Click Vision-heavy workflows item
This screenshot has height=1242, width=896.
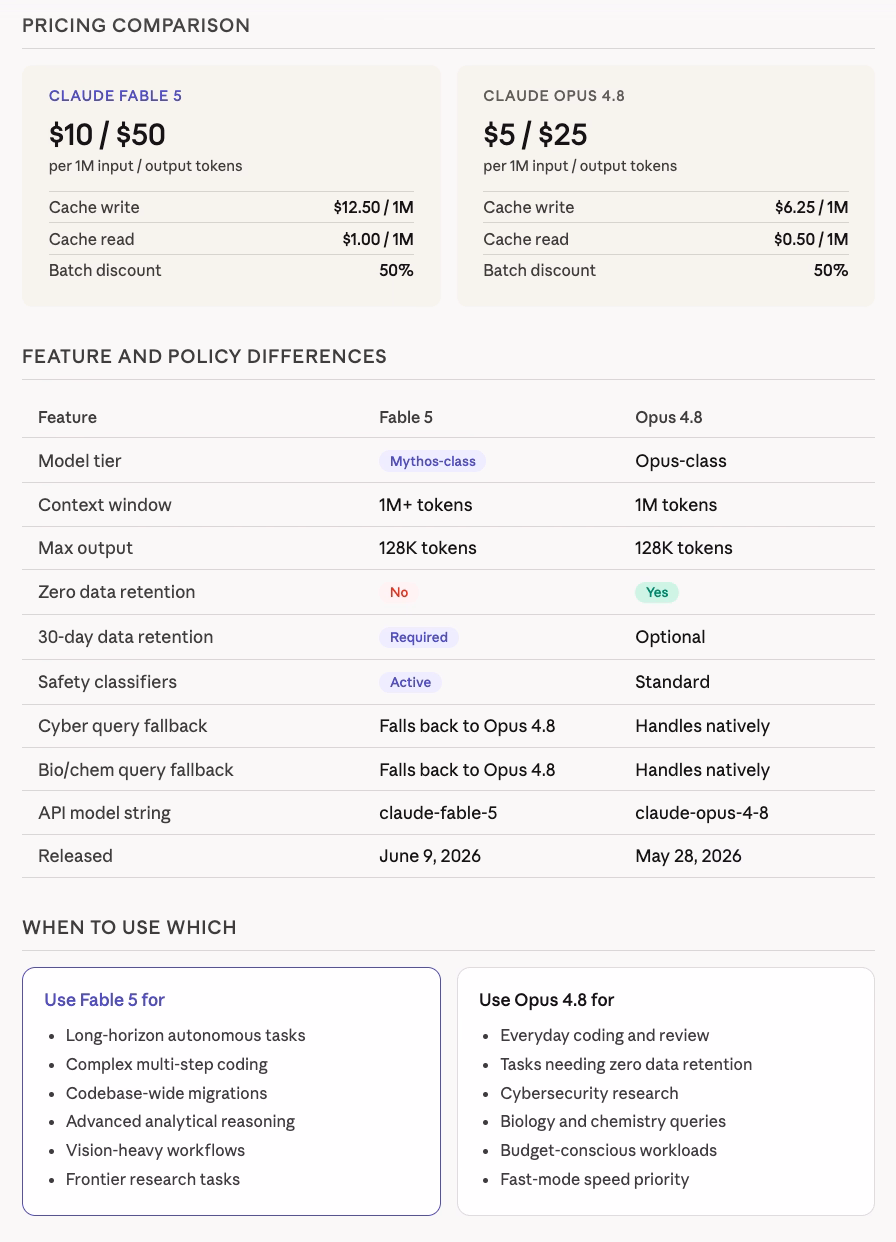coord(155,1151)
